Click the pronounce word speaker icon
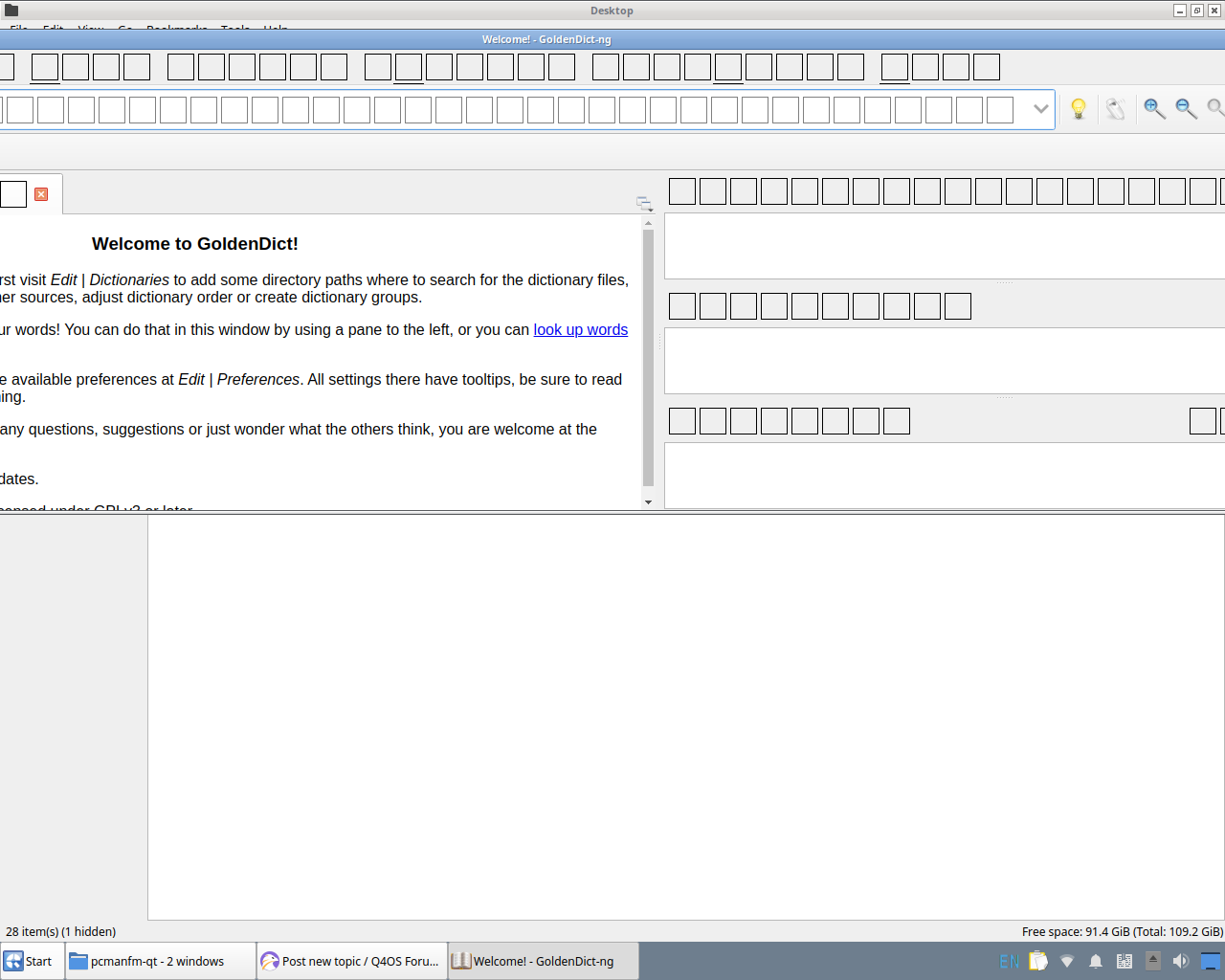The image size is (1225, 980). tap(1115, 109)
